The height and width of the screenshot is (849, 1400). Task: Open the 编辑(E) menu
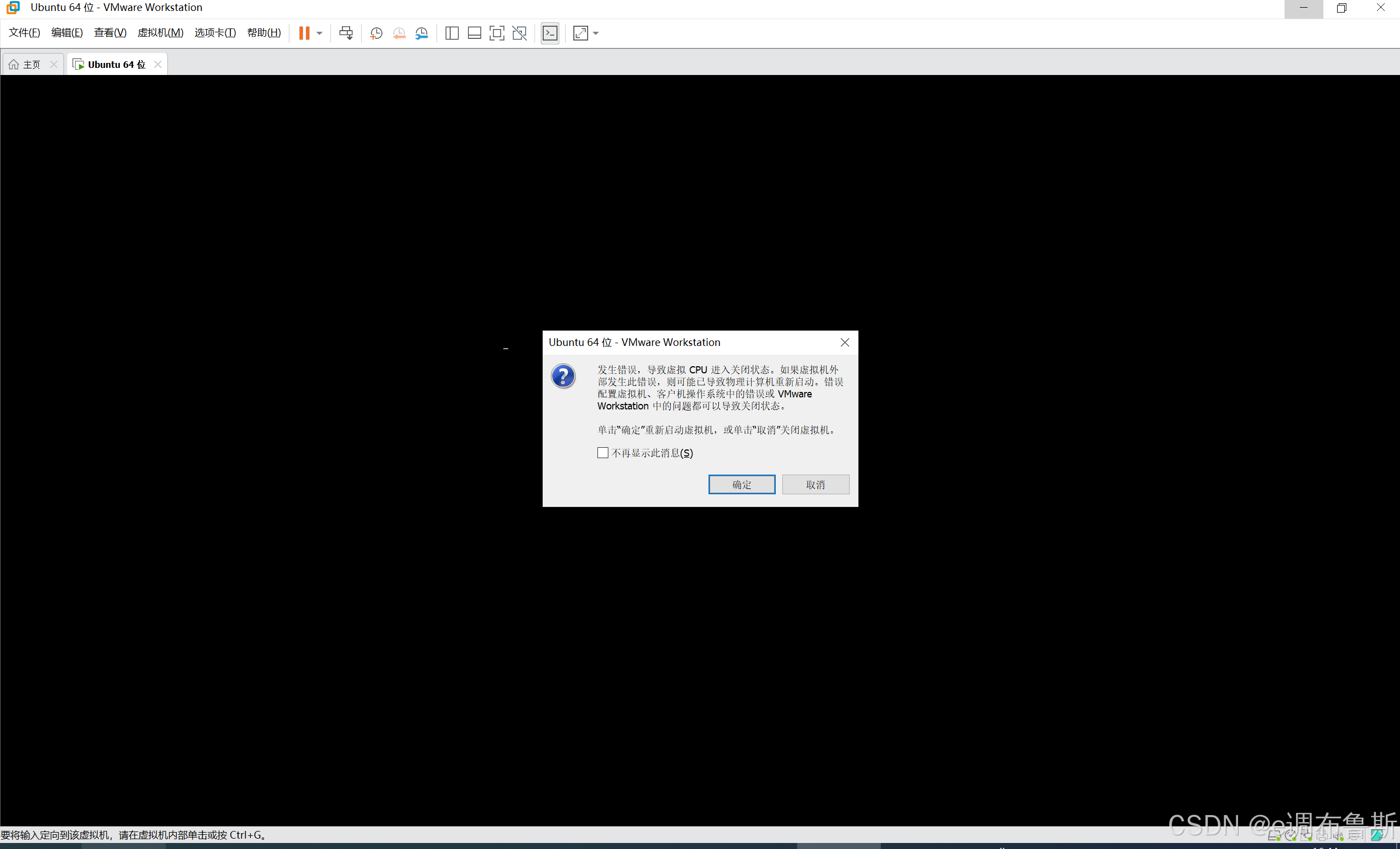point(67,32)
